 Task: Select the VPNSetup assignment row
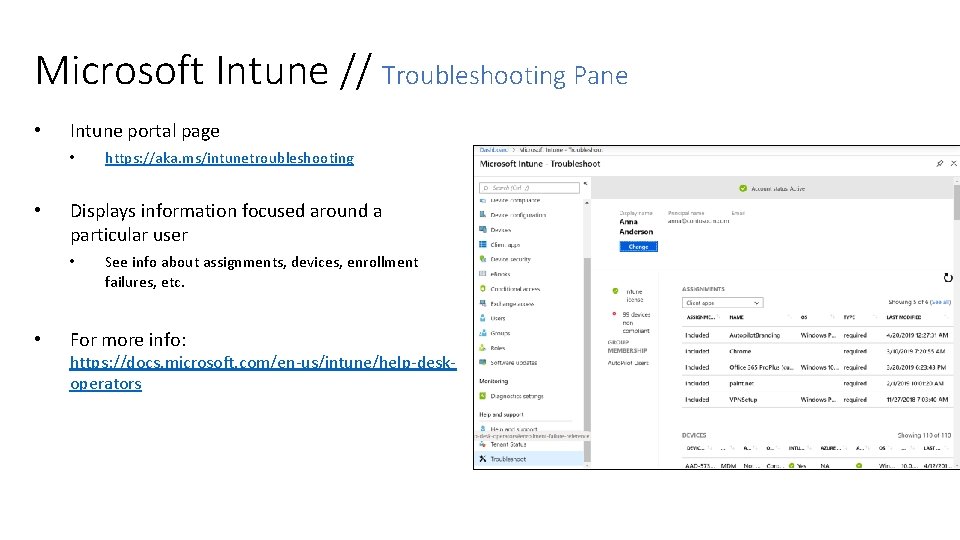click(817, 399)
